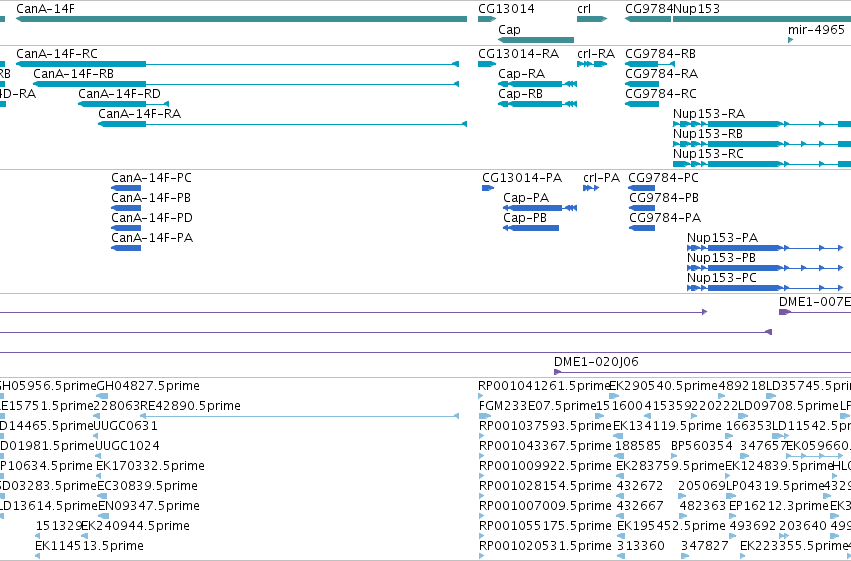Open the Nup153-PB protein
The image size is (851, 561).
click(x=765, y=268)
